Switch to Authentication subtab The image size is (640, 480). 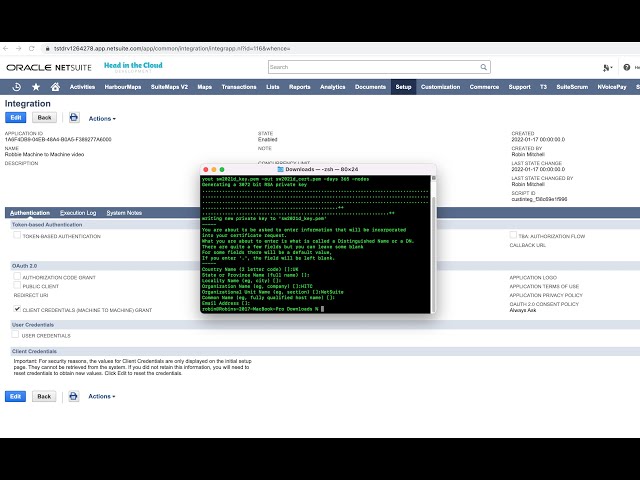coord(30,213)
